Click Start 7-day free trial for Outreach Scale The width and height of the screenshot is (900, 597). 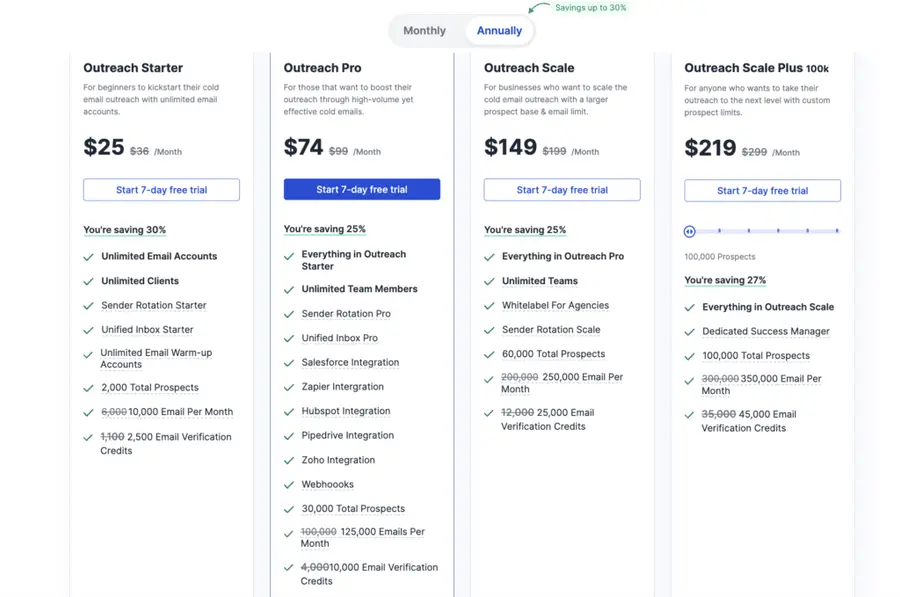click(x=561, y=190)
